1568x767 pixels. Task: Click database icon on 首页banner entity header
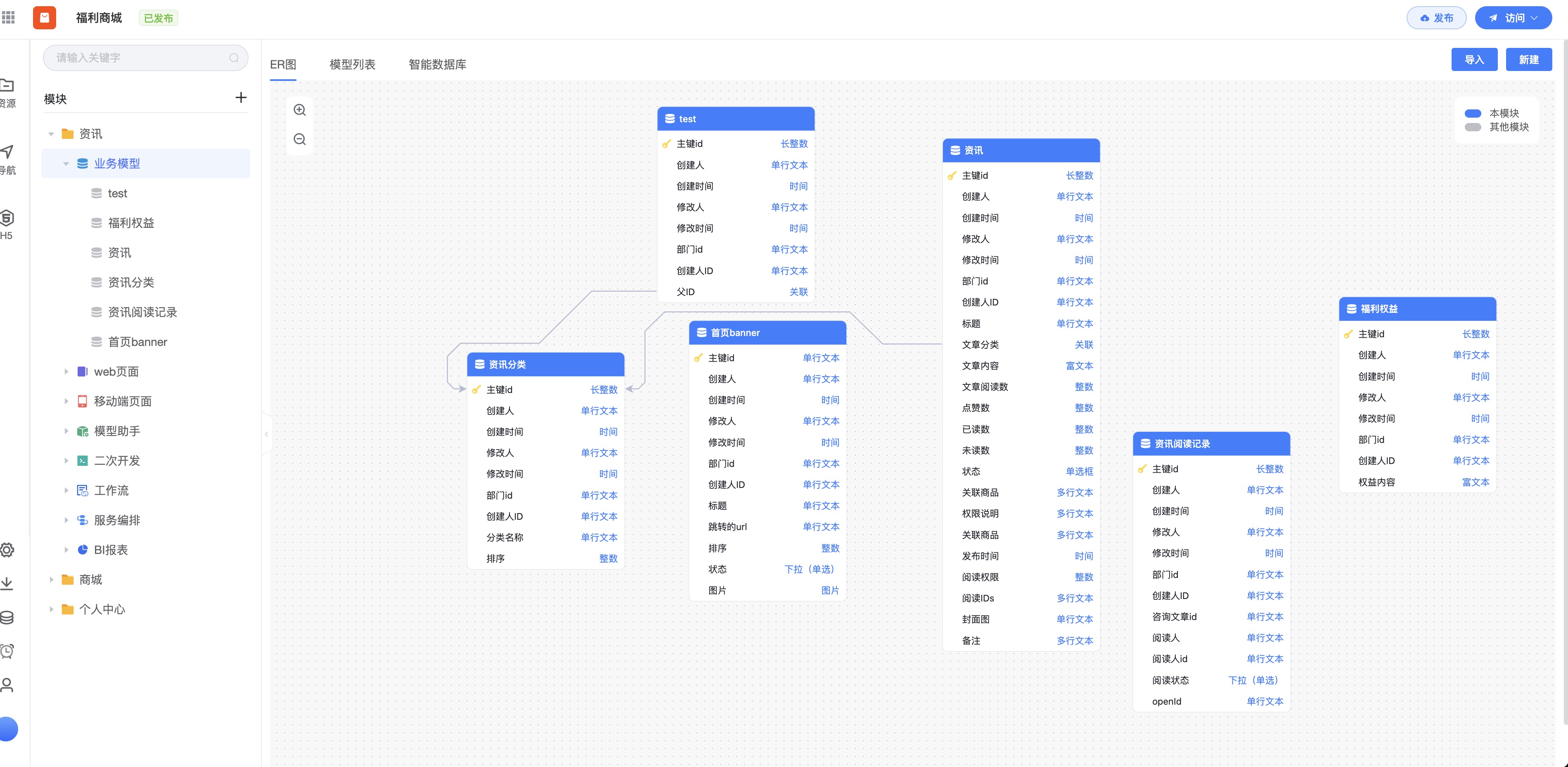pyautogui.click(x=701, y=332)
